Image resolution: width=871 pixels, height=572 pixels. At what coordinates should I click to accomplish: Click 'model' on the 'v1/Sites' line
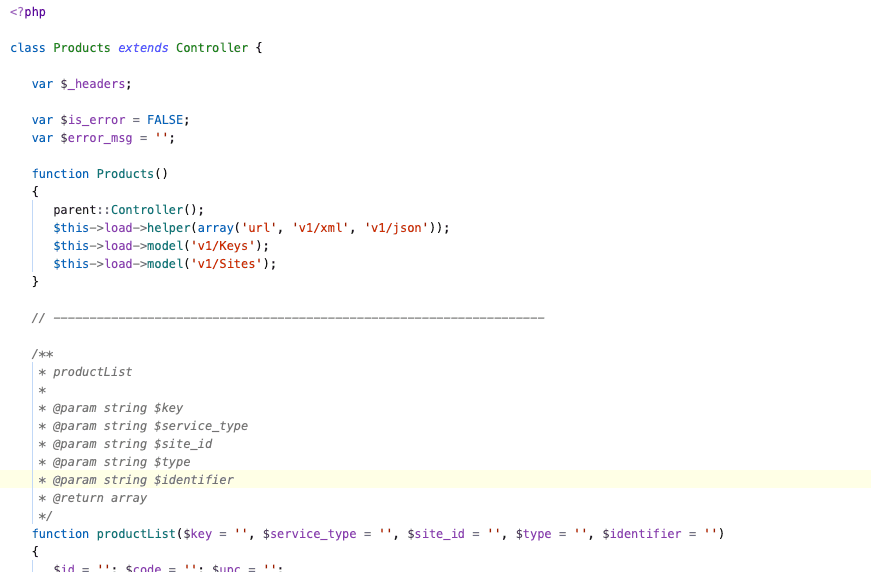pos(165,264)
